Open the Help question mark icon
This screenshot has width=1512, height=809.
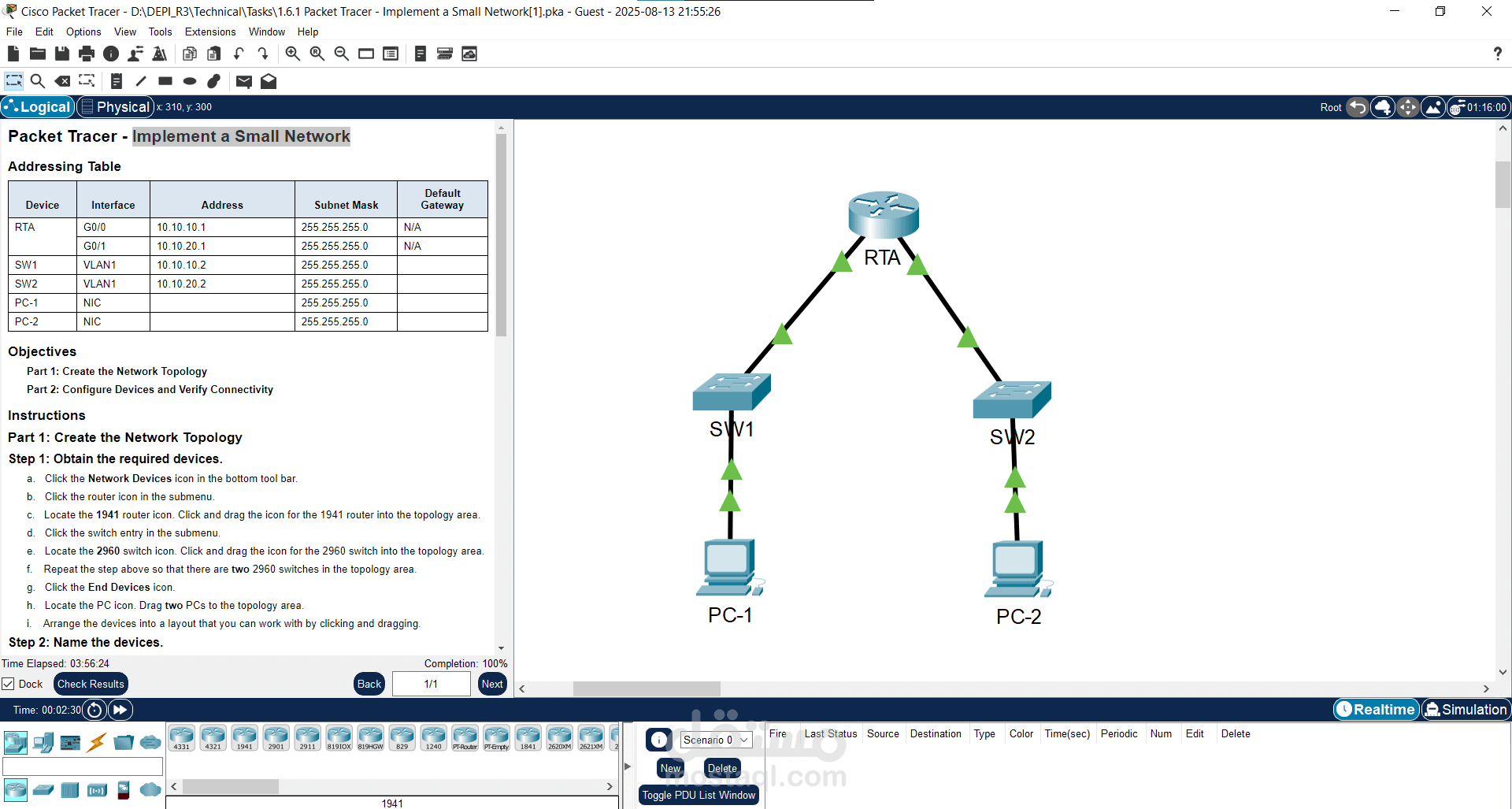(x=1497, y=54)
